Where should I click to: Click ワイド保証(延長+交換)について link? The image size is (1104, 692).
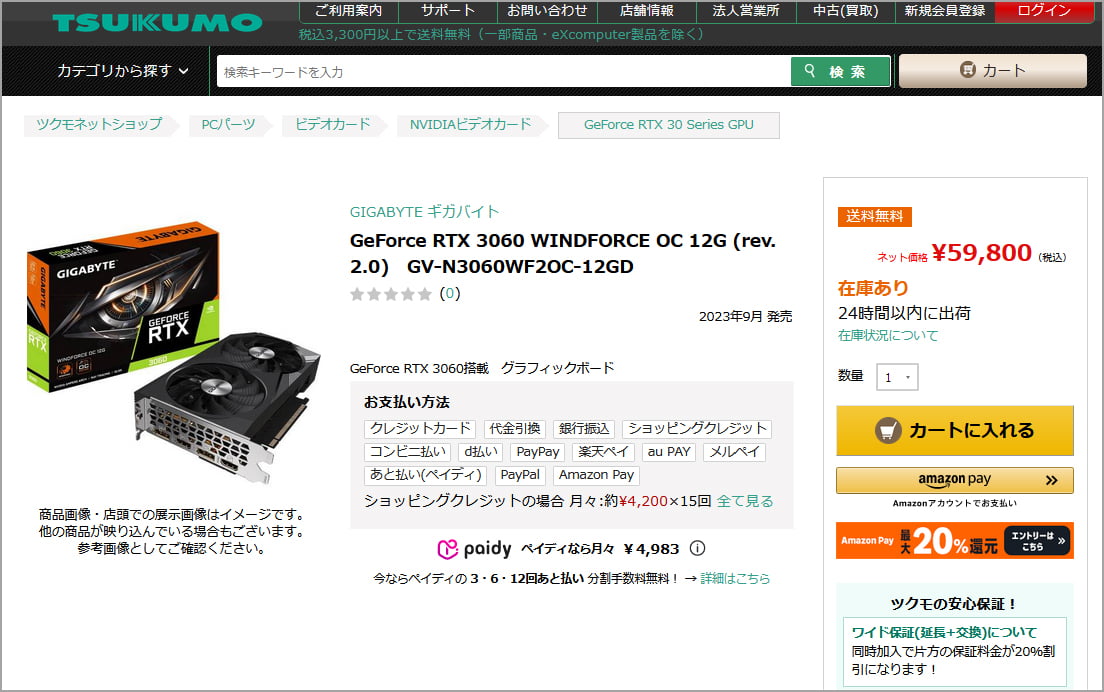point(944,632)
